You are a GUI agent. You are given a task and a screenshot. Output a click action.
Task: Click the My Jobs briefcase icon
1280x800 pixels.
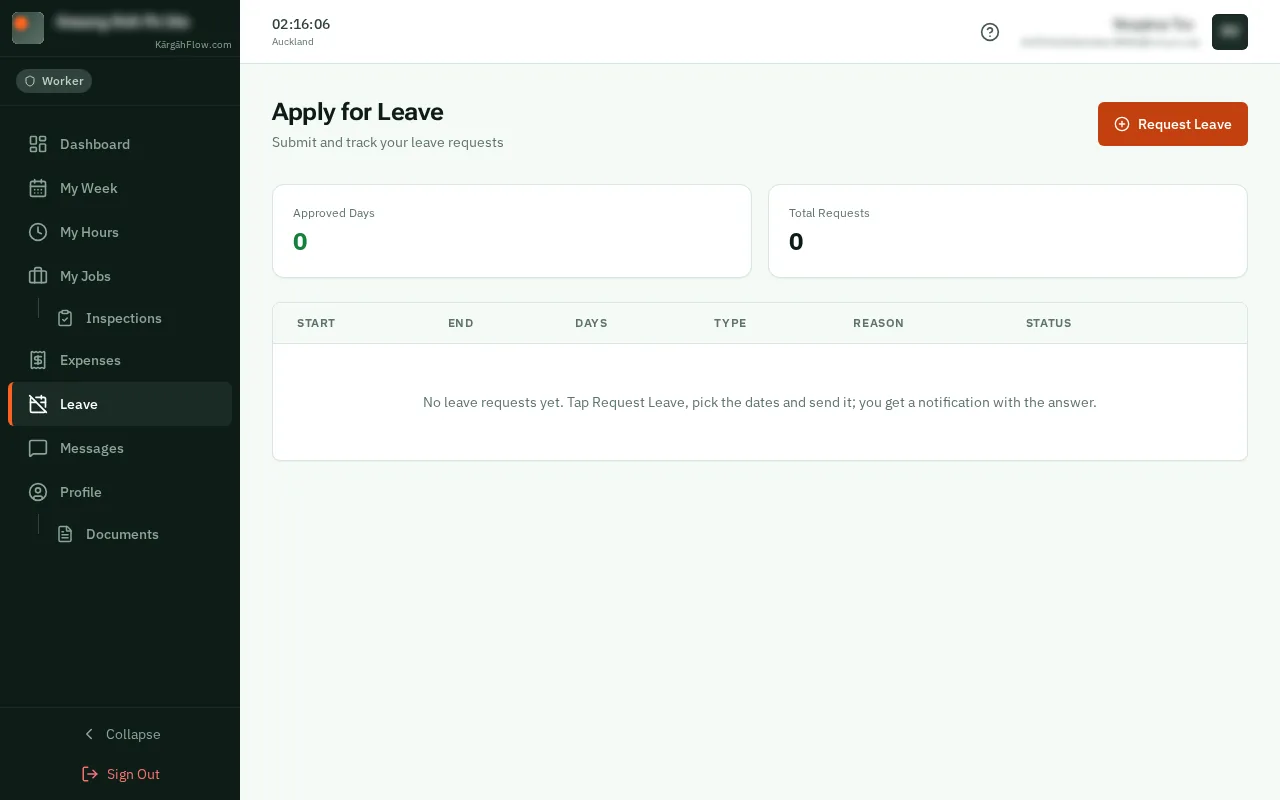tap(38, 276)
